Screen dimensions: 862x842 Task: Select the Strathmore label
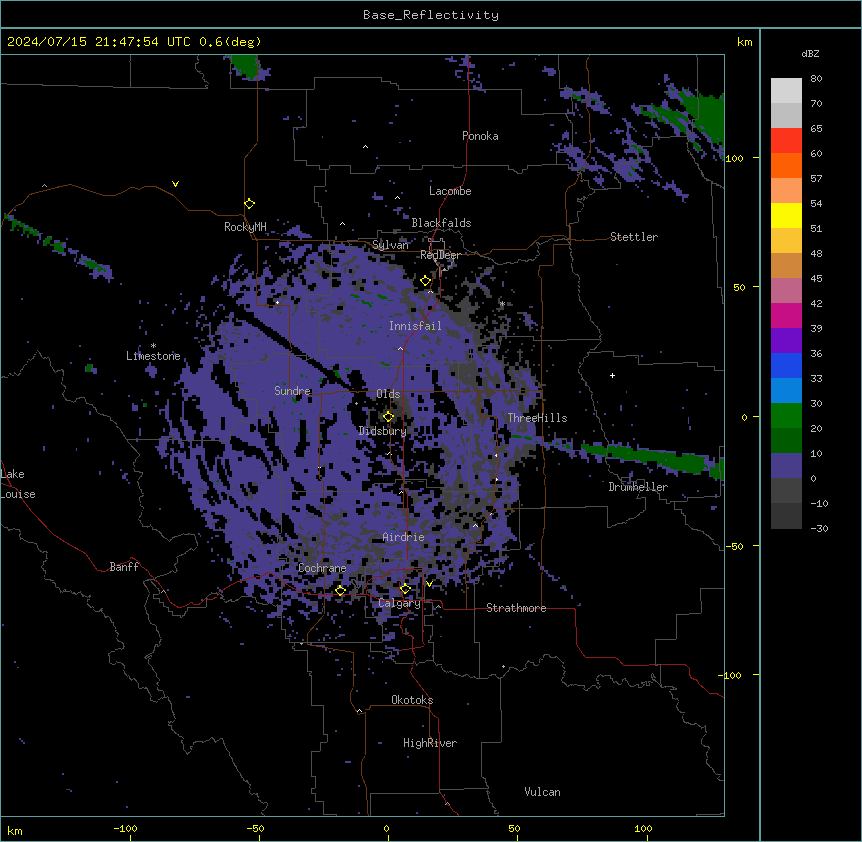[x=516, y=608]
